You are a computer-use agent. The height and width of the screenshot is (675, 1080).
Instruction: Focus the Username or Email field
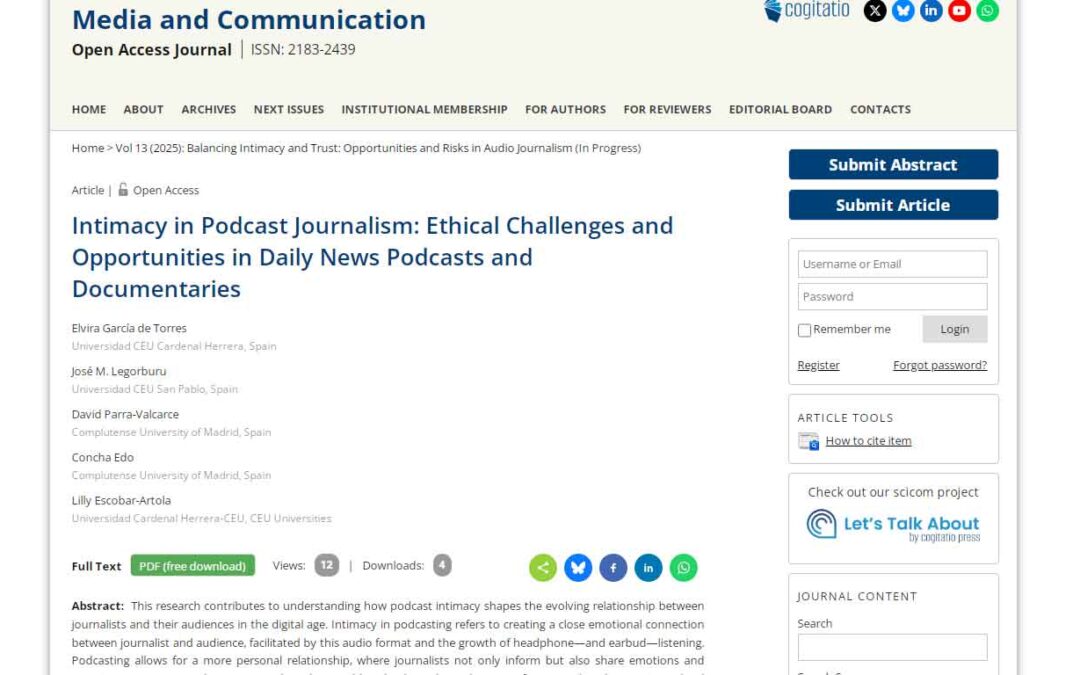[x=892, y=264]
